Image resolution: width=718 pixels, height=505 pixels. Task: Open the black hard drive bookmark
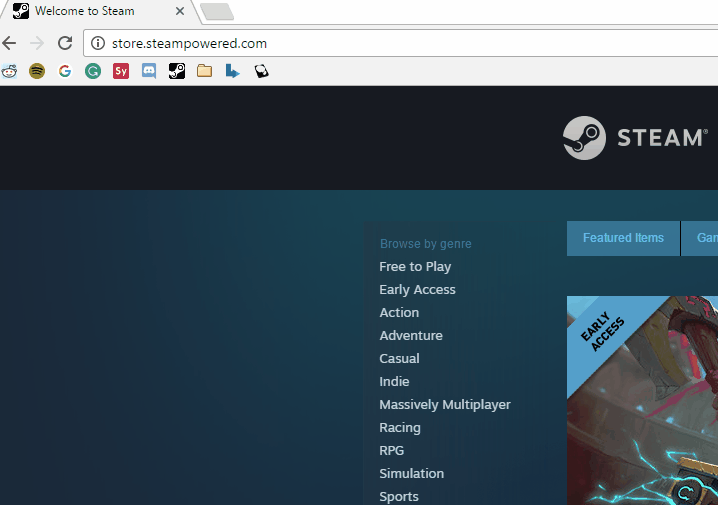[261, 71]
